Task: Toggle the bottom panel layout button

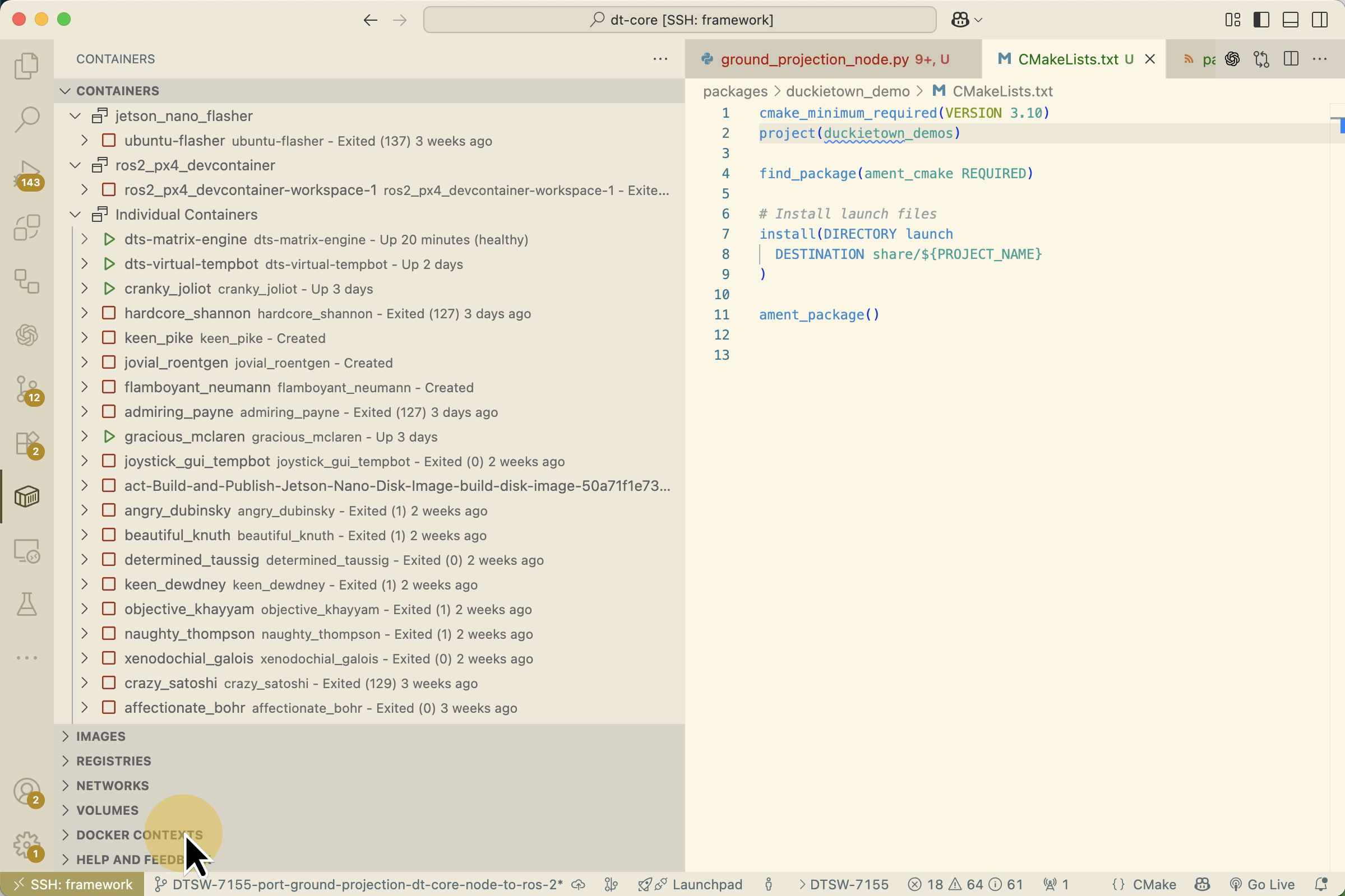Action: [1290, 20]
